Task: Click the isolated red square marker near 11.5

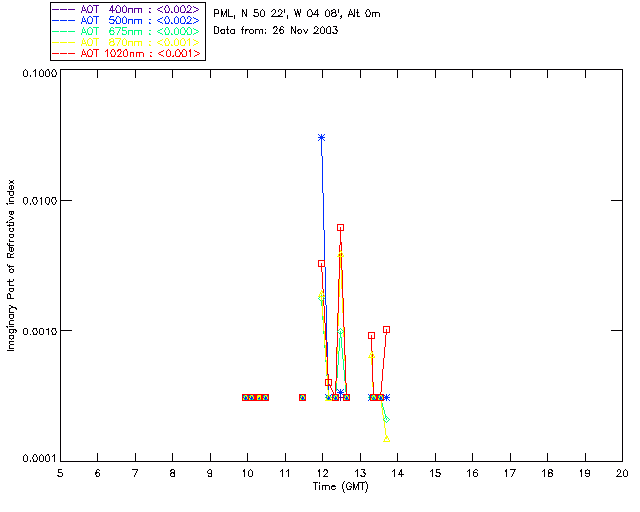Action: click(x=302, y=397)
